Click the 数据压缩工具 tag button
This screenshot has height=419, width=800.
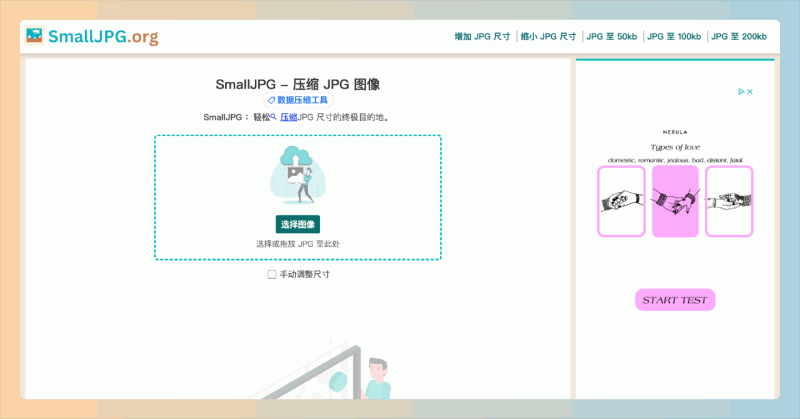(x=298, y=100)
